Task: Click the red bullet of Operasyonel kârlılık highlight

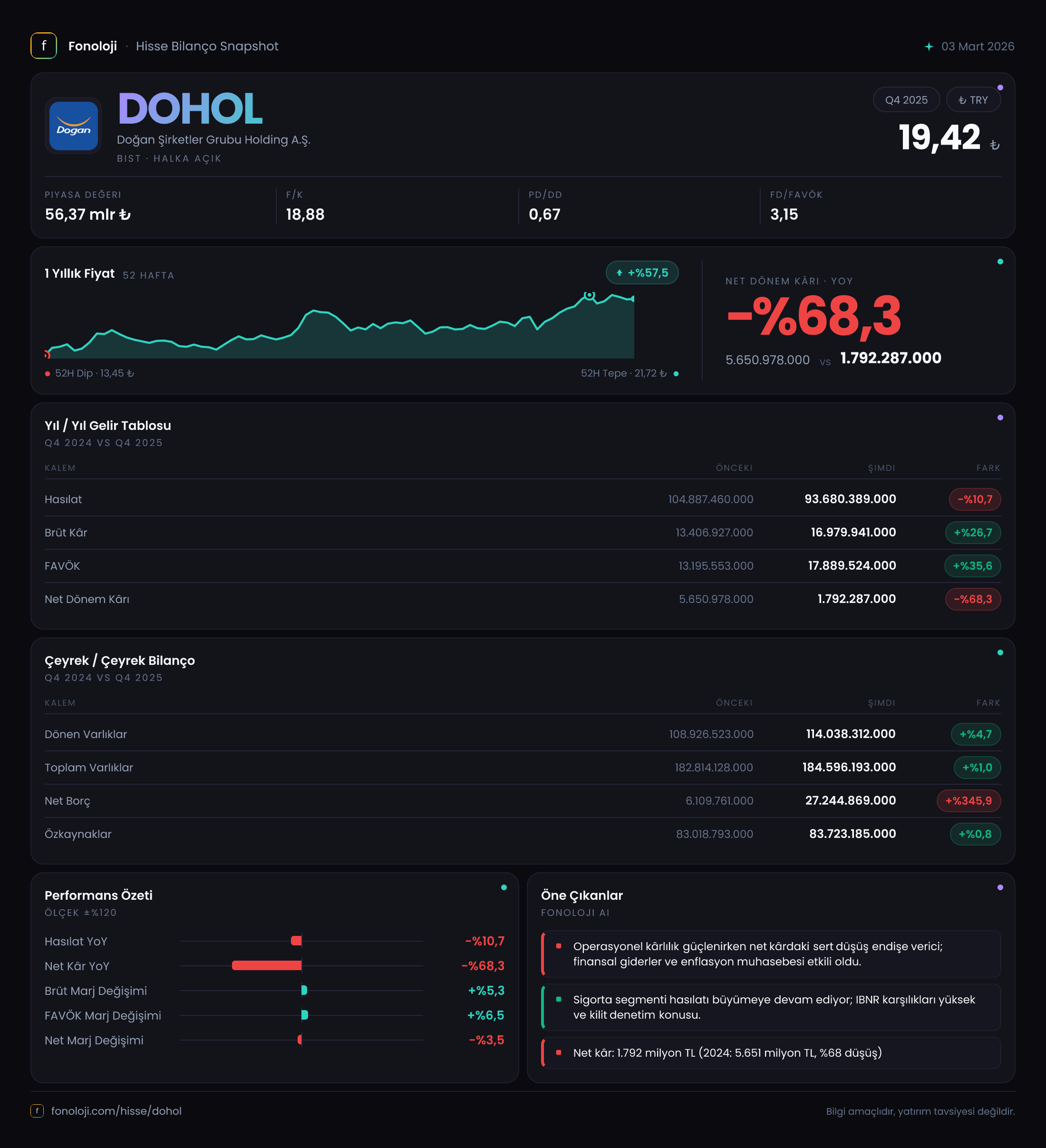Action: [559, 946]
